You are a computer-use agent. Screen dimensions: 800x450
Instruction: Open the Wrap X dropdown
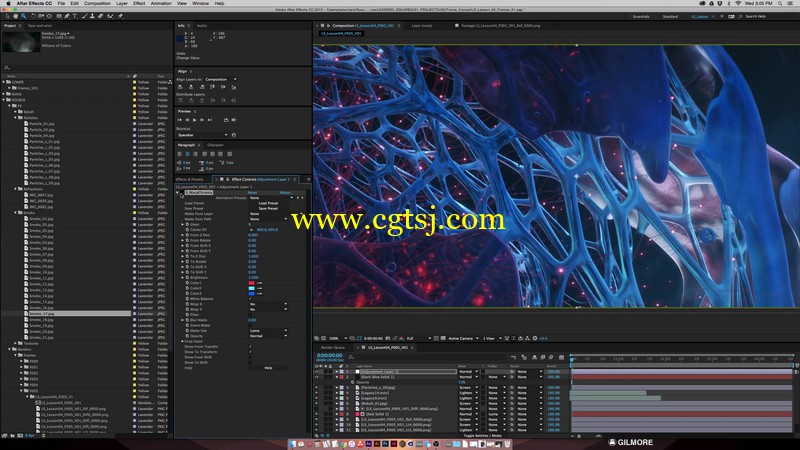pos(268,304)
